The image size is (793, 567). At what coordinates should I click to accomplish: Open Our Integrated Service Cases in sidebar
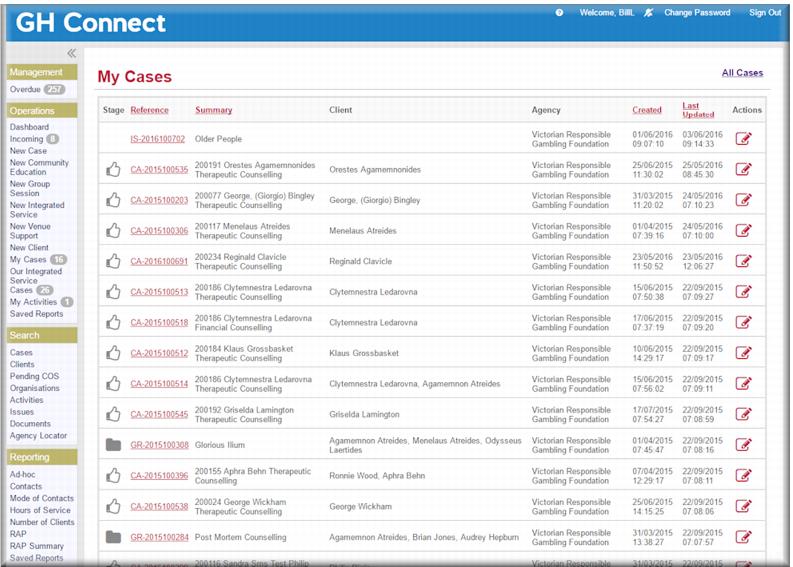click(x=35, y=280)
